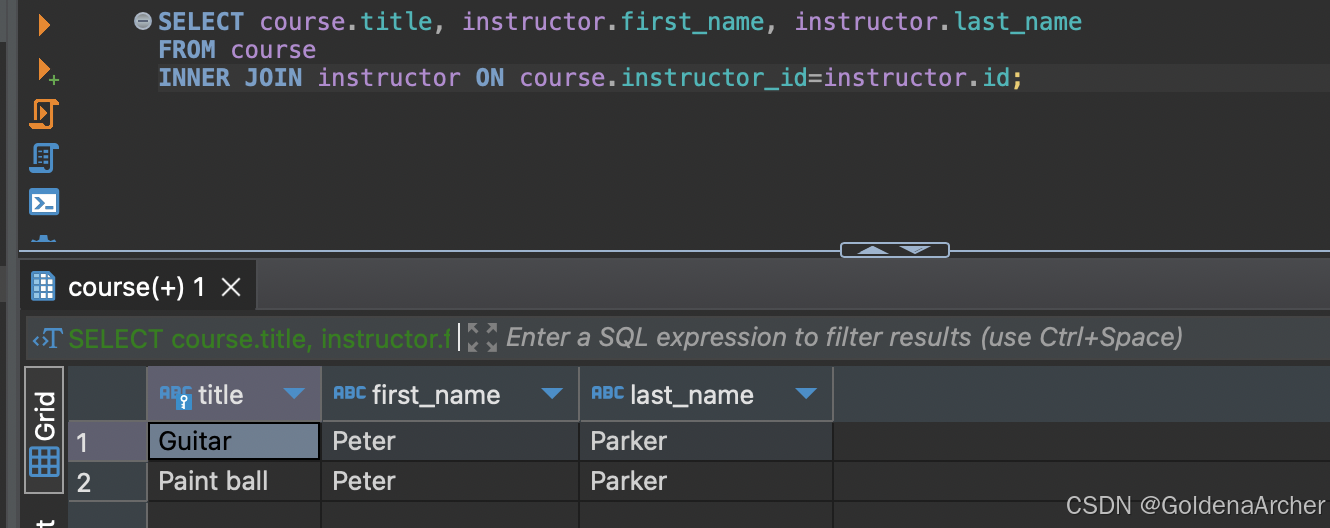Open the first_name column dropdown arrow
Screen dimensions: 1330x528
pyautogui.click(x=552, y=394)
